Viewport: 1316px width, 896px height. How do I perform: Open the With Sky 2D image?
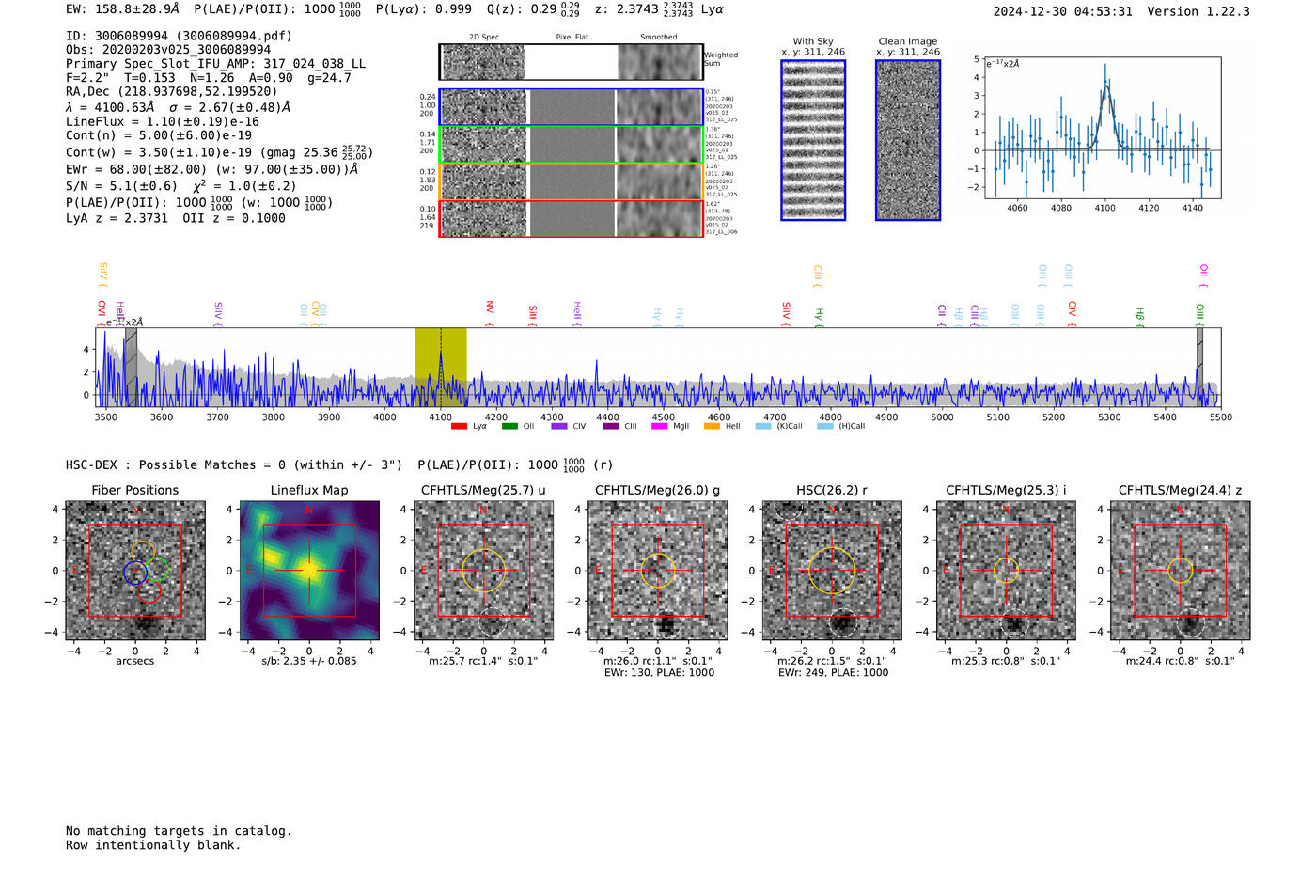(x=813, y=140)
